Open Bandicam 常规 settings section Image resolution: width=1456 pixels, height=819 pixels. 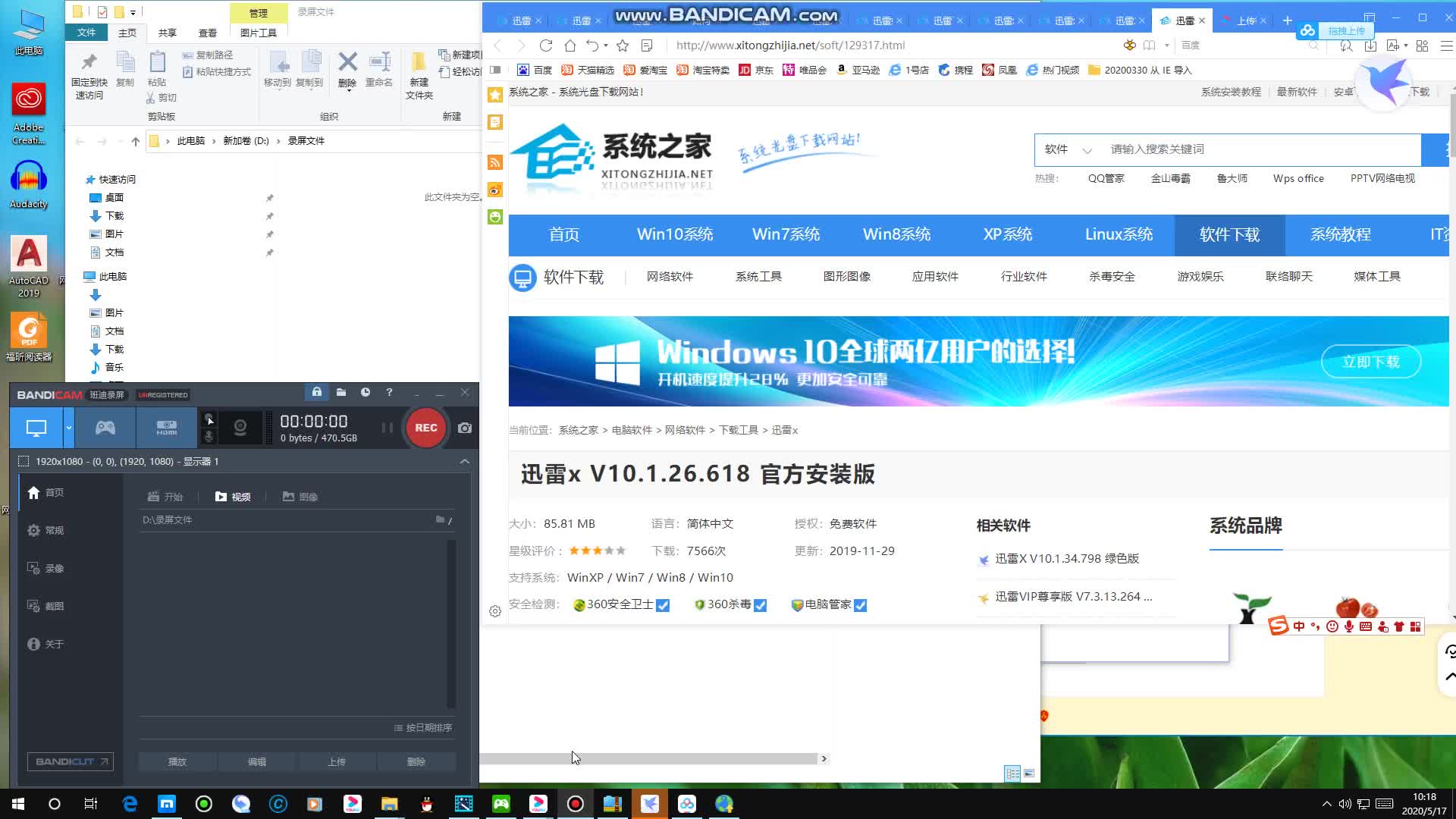point(45,531)
